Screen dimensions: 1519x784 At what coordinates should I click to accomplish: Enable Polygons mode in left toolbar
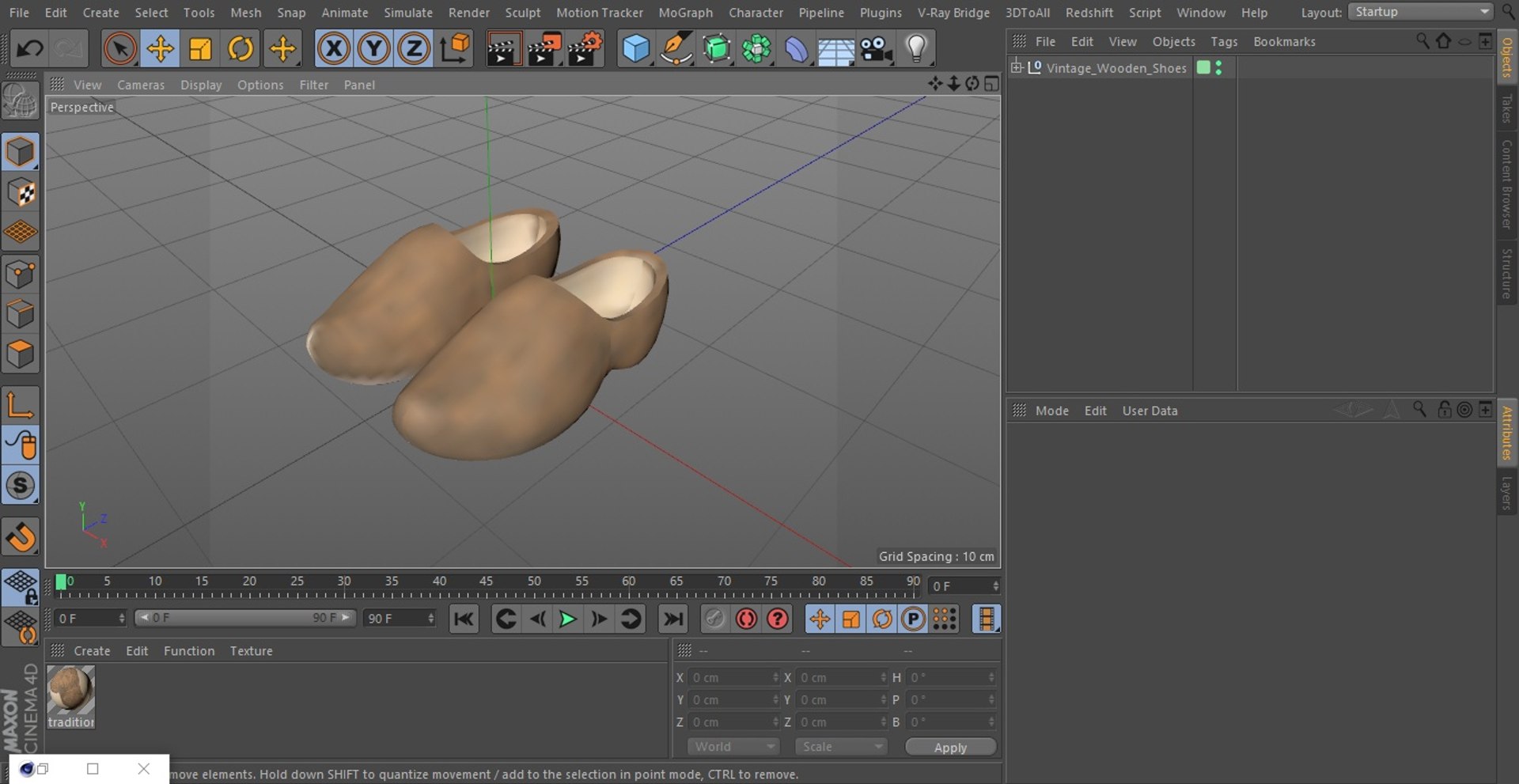pyautogui.click(x=21, y=355)
